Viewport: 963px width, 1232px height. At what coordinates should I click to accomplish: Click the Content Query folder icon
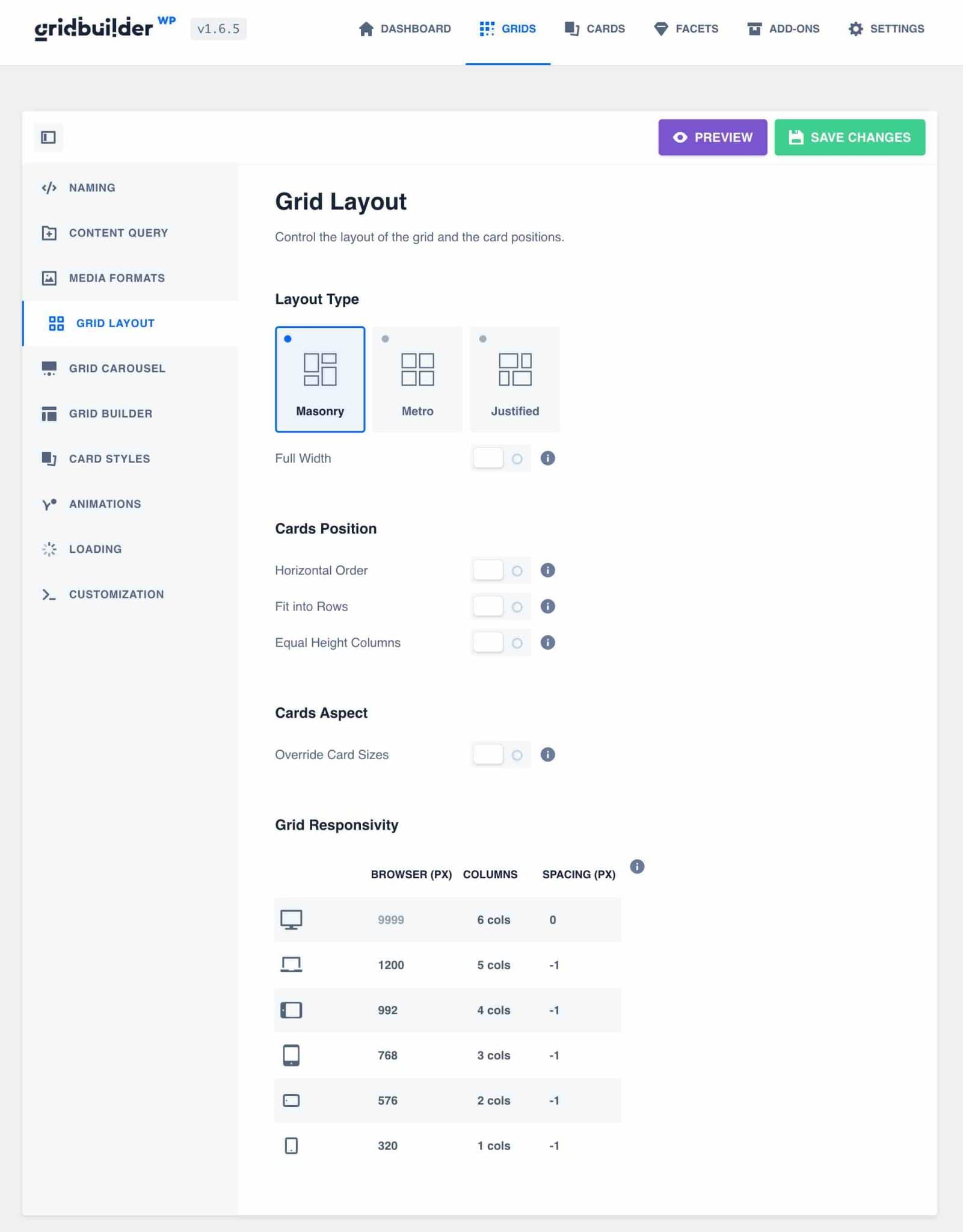(49, 233)
